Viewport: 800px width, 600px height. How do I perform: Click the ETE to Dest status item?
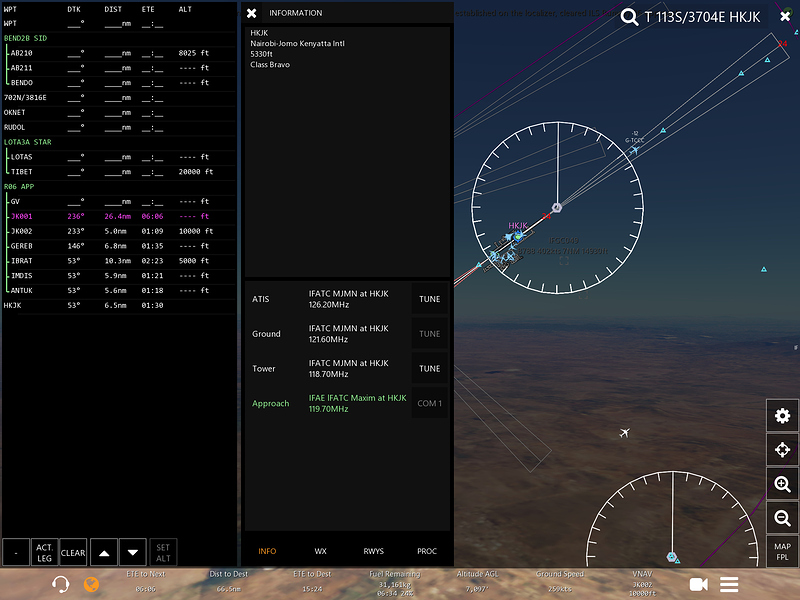(x=312, y=582)
